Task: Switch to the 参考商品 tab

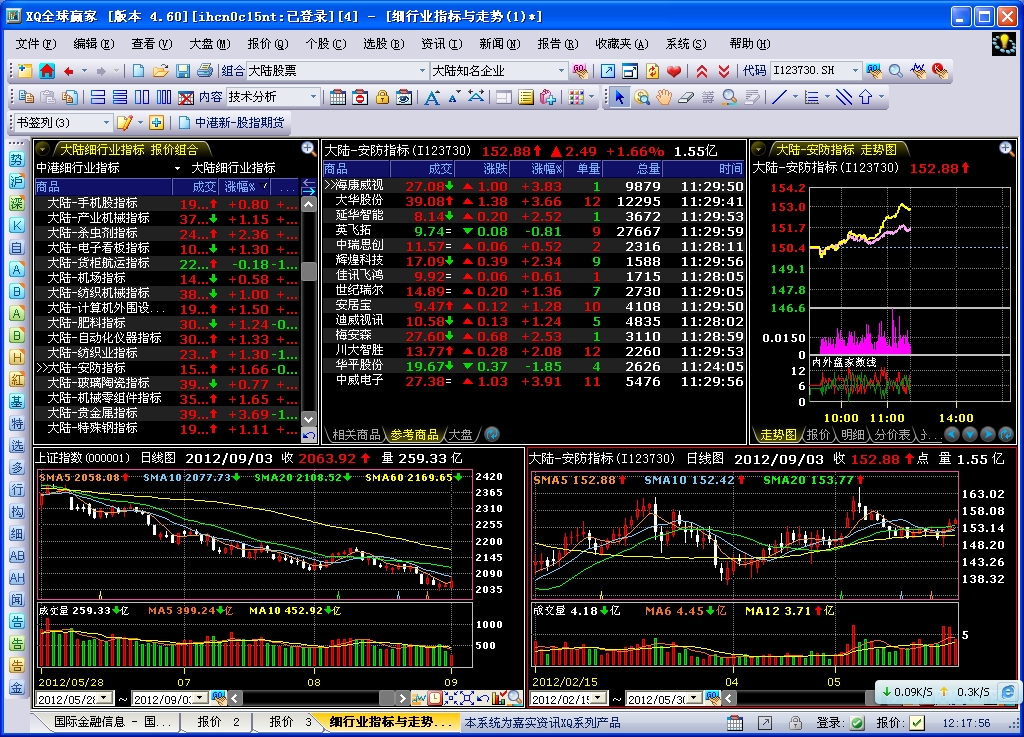Action: pos(414,435)
